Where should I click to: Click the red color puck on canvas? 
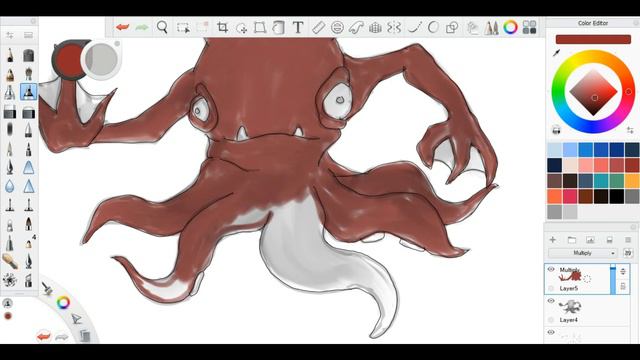click(68, 59)
